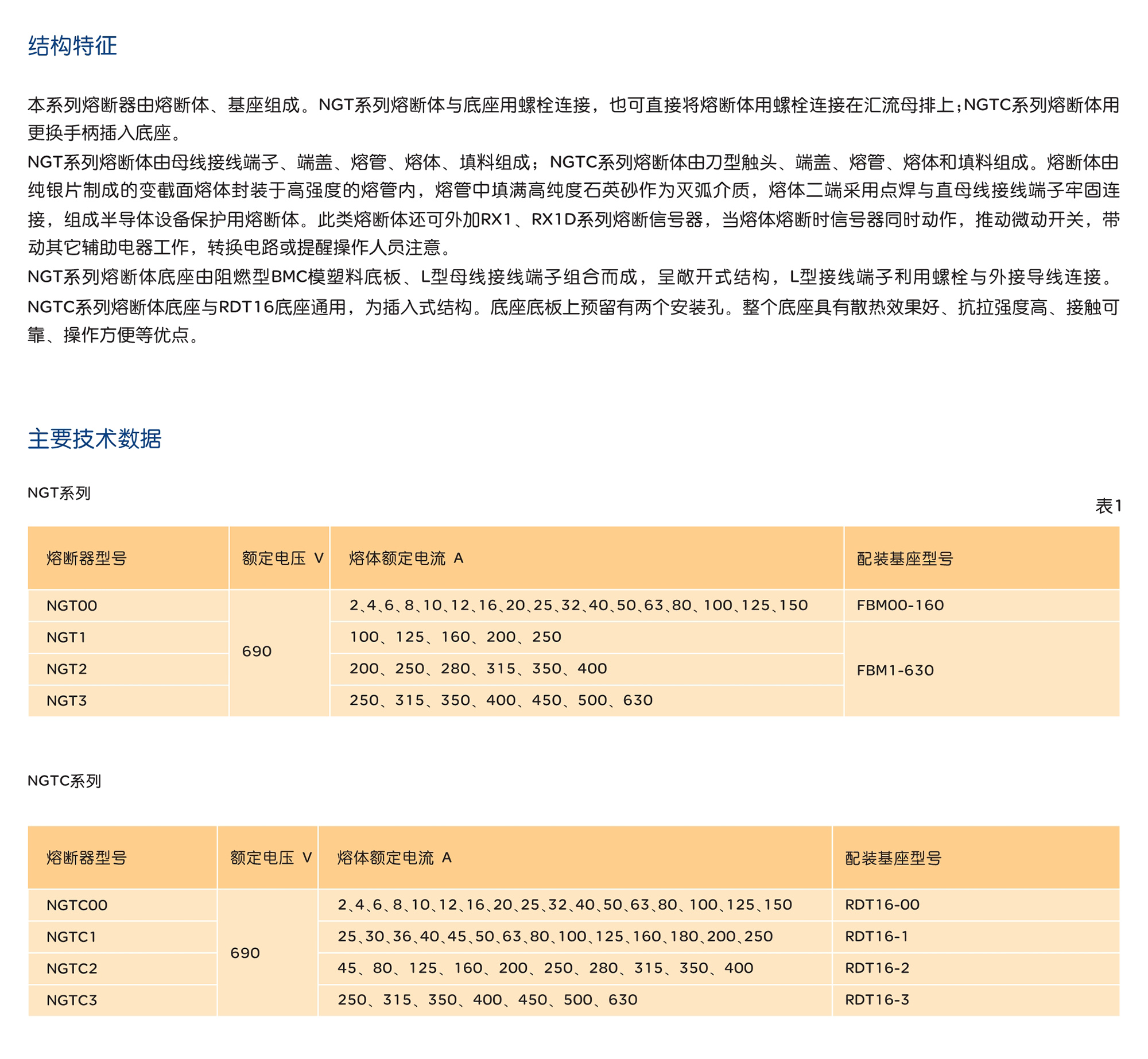Select the NGTC00 model cell
Image resolution: width=1148 pixels, height=1059 pixels.
(77, 905)
